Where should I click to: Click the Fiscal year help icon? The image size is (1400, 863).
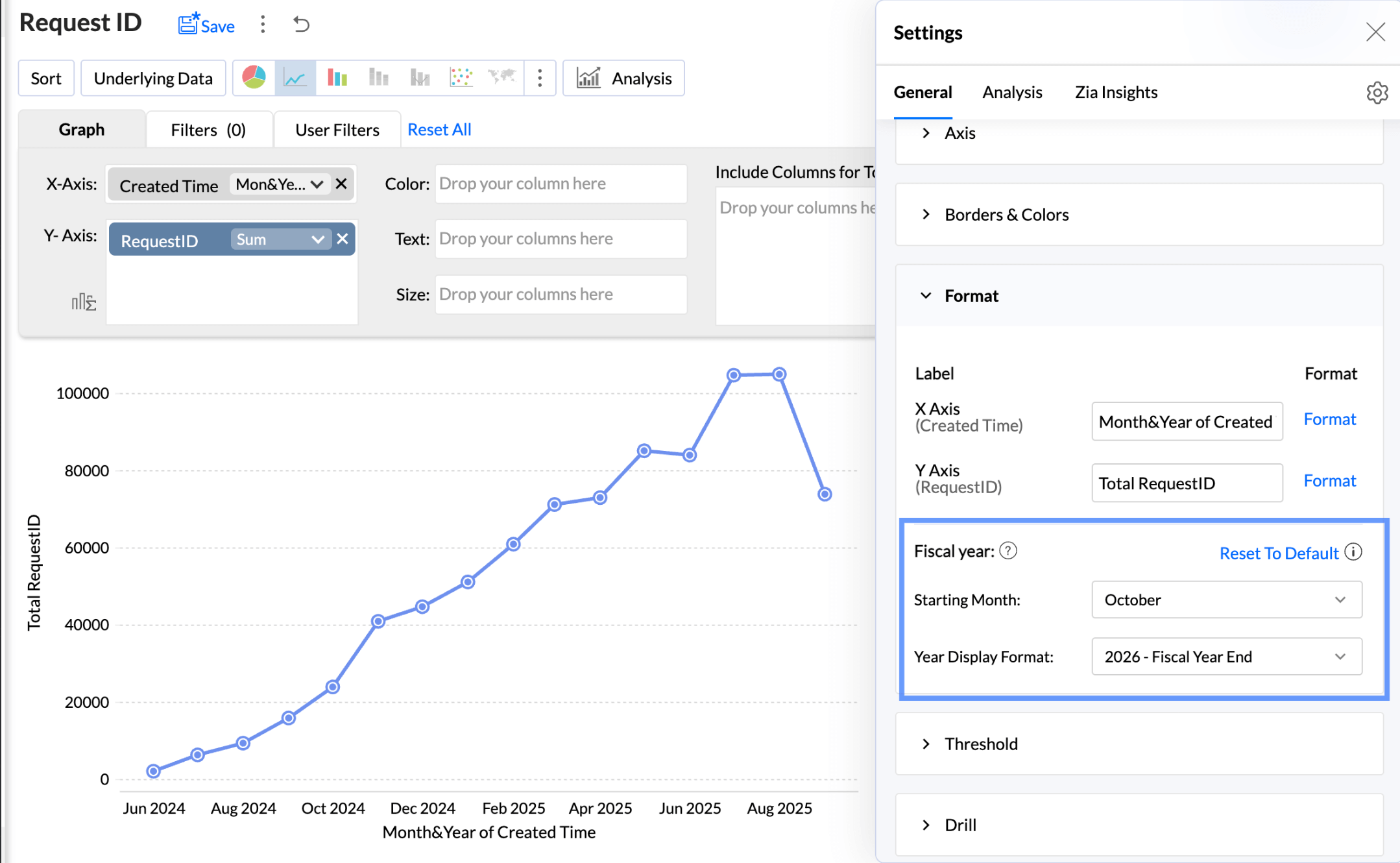point(1008,551)
